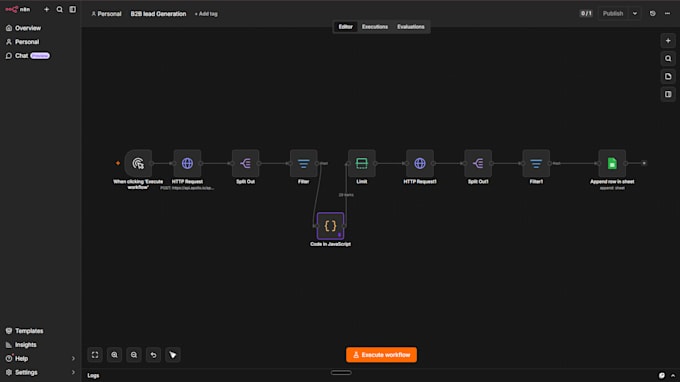Open the Publish dropdown arrow
The width and height of the screenshot is (680, 382).
[x=634, y=13]
